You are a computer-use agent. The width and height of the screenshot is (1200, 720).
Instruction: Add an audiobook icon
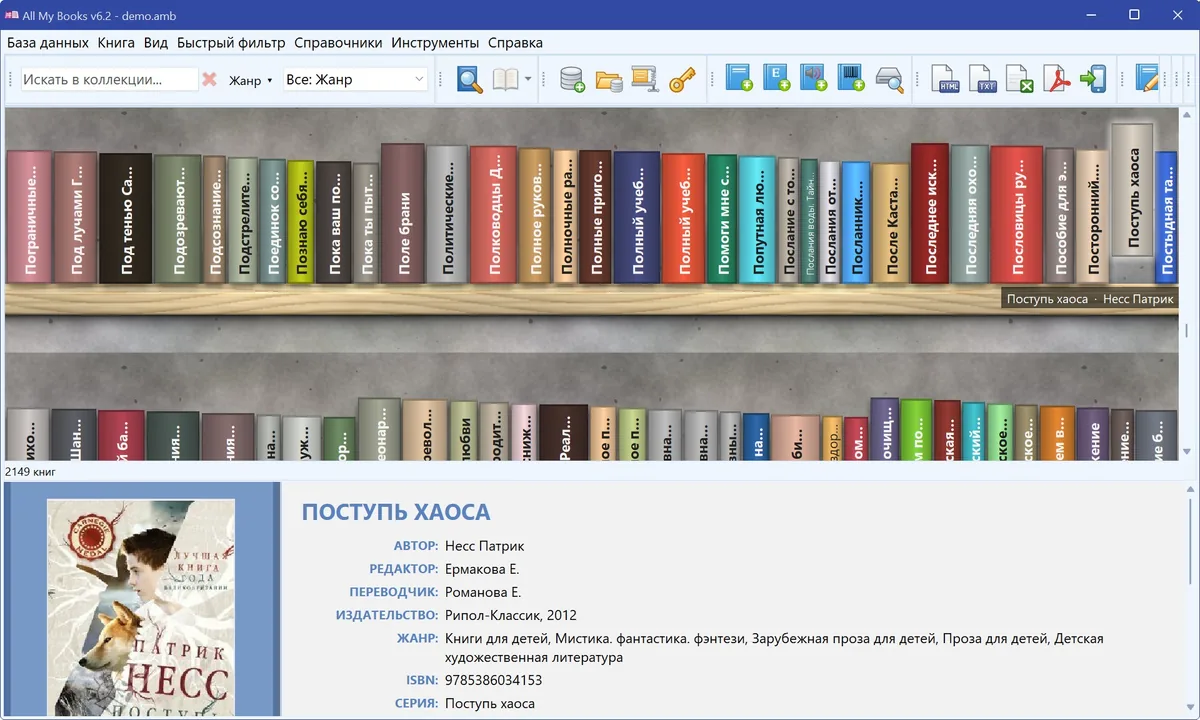click(814, 79)
